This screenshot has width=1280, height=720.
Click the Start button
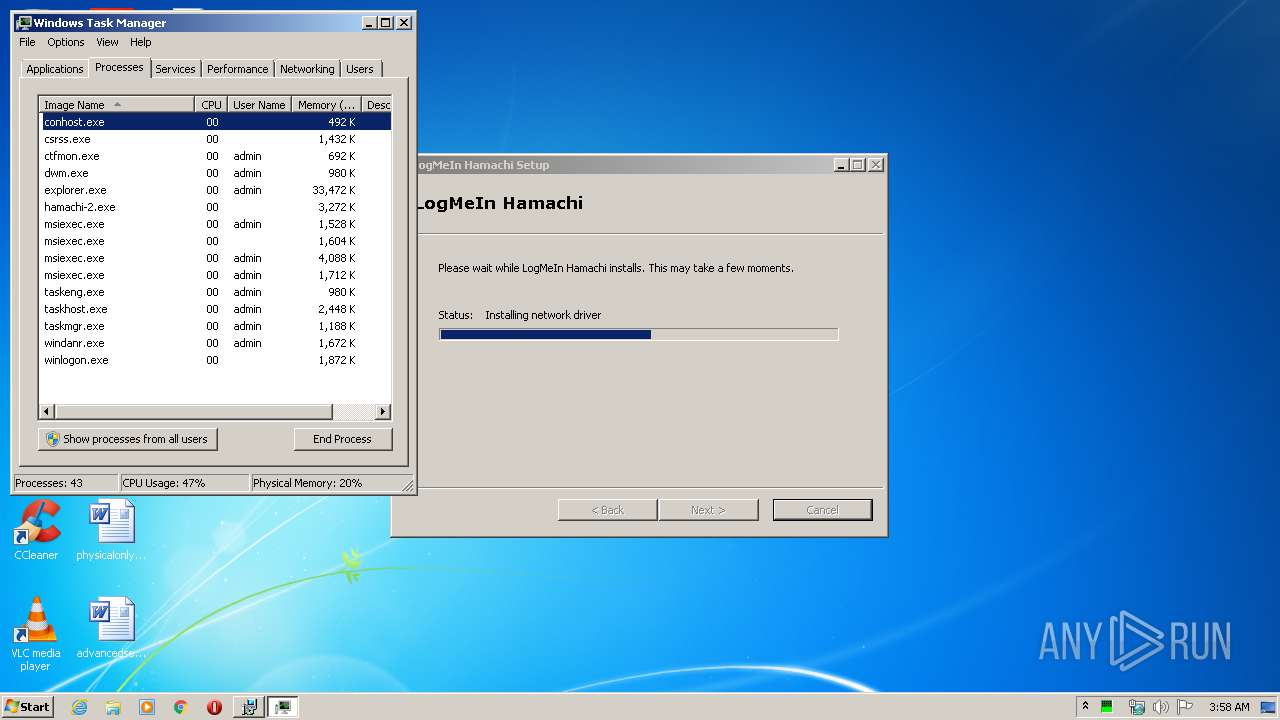coord(27,707)
